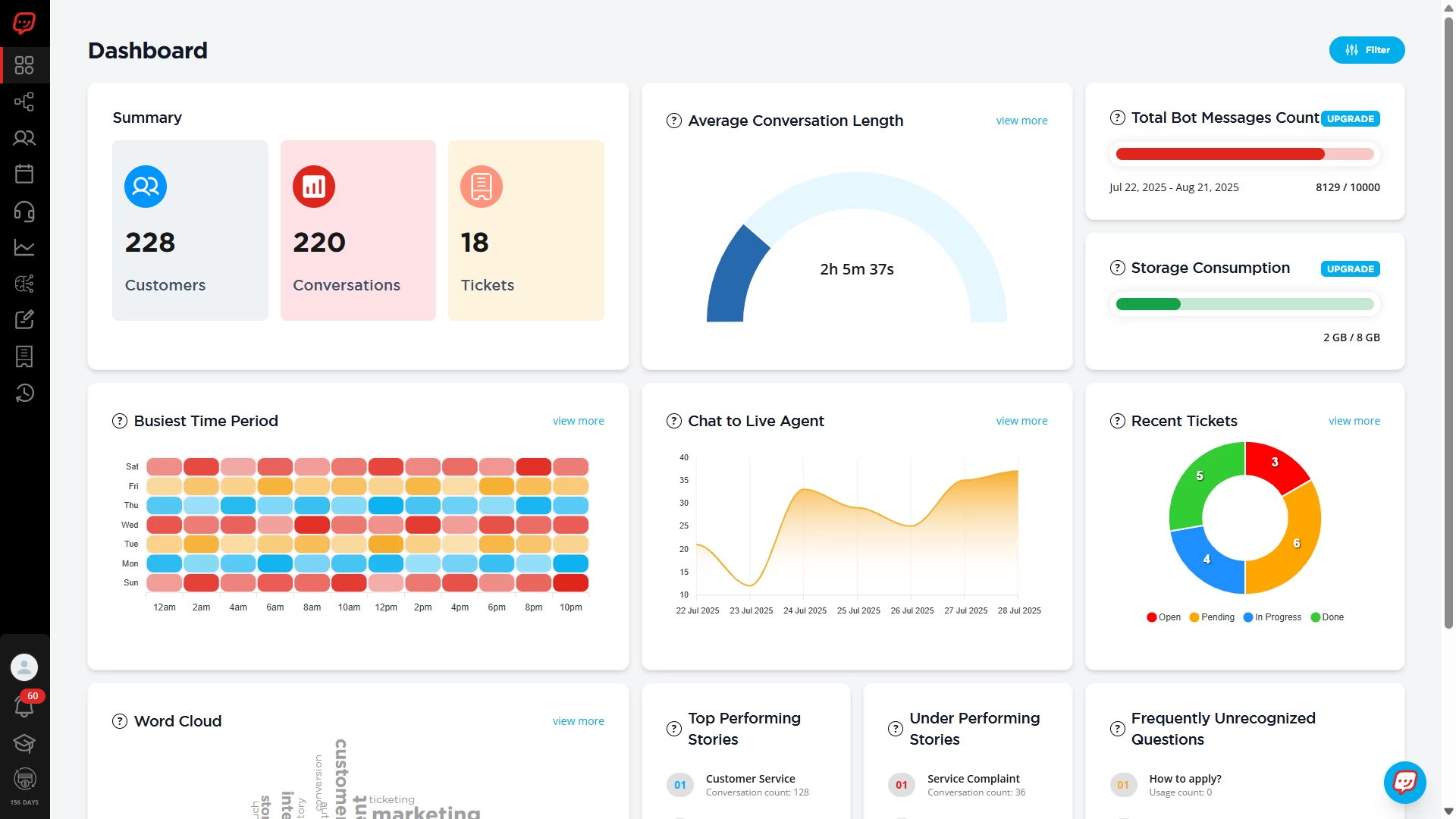Open the analytics line chart icon
Viewport: 1456px width, 819px height.
(24, 247)
